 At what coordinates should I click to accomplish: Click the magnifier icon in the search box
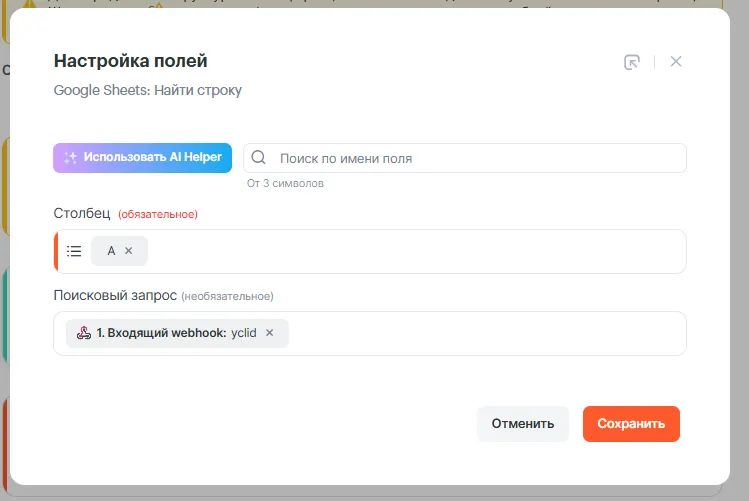259,158
